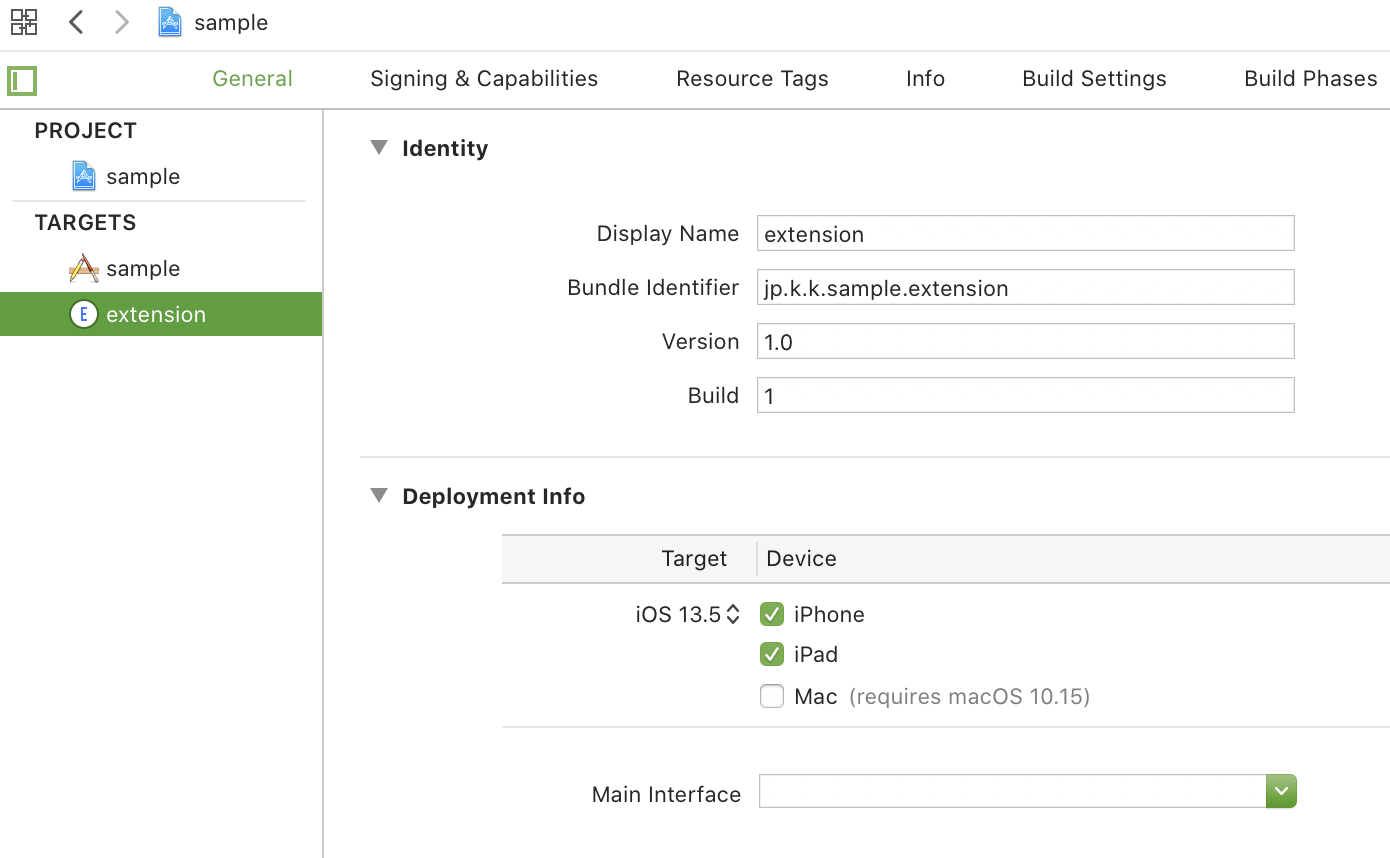Click the sample breadcrumb label
This screenshot has width=1390, height=858.
click(x=231, y=22)
